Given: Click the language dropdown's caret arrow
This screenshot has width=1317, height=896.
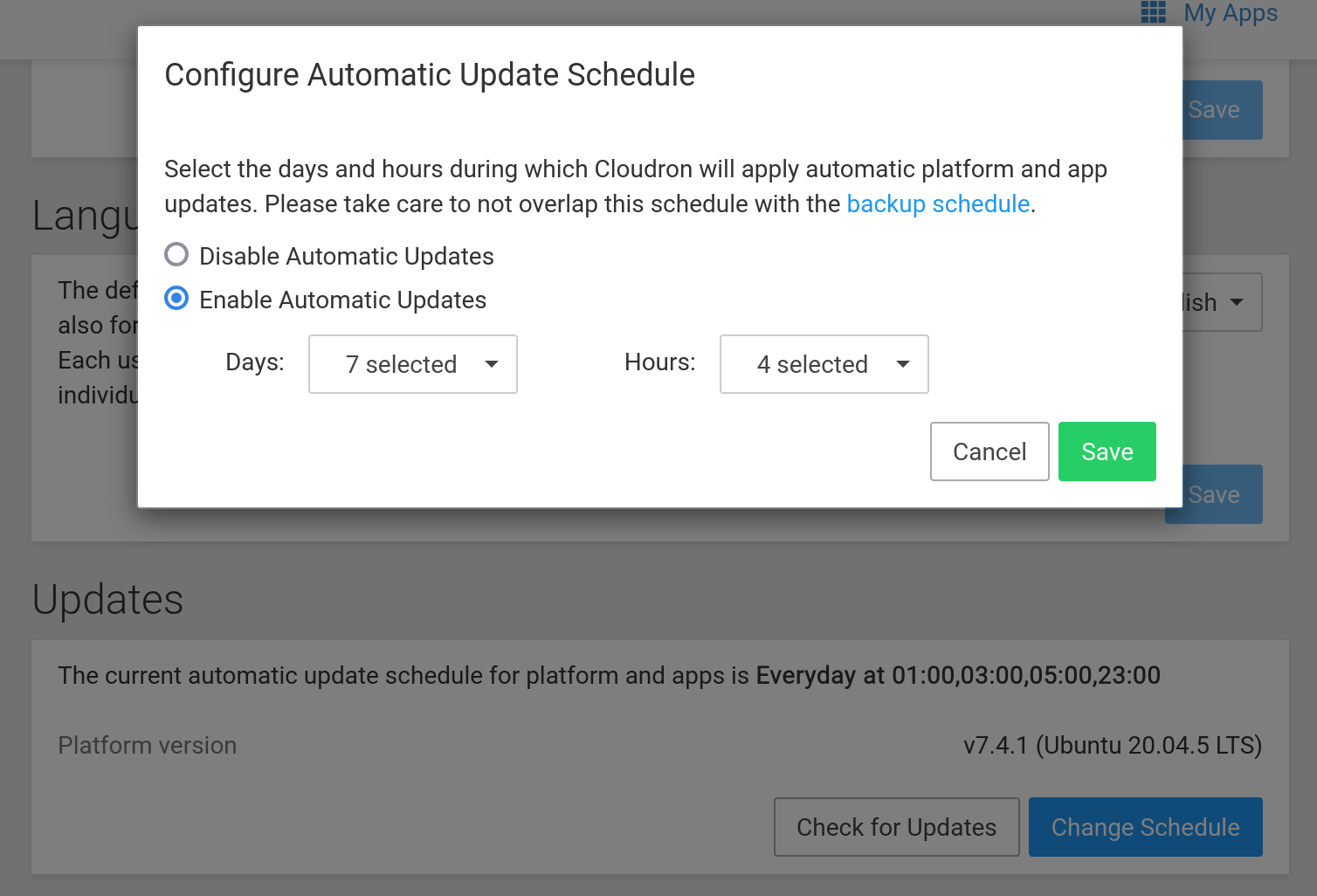Looking at the screenshot, I should pos(1237,302).
